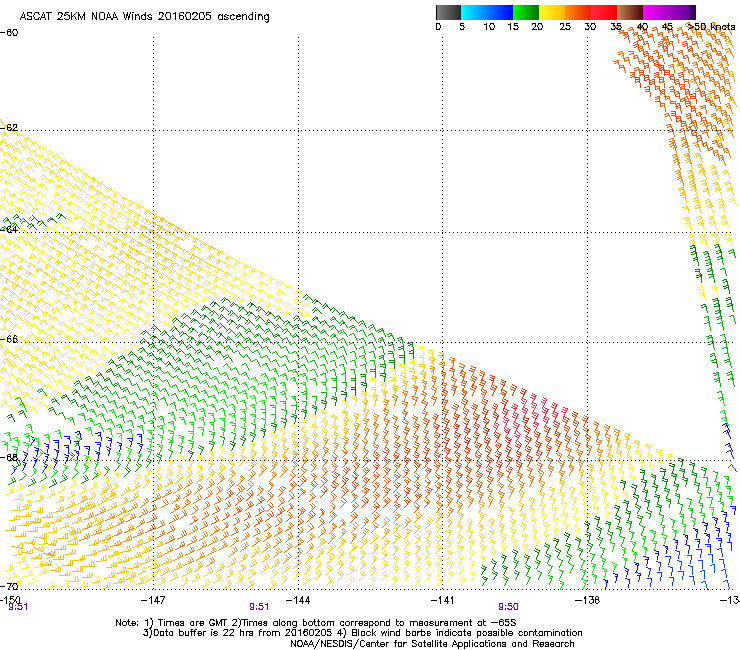Click the '10' legend label under the color bar

[489, 27]
